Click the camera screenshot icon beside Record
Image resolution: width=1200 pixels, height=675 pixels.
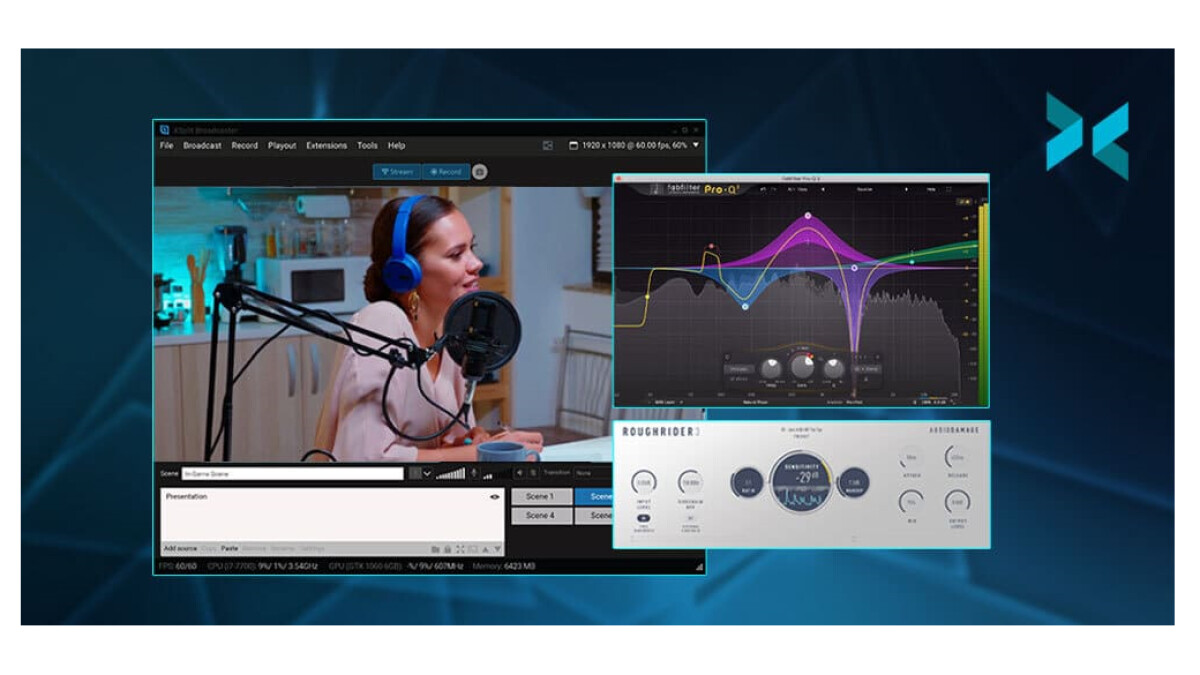(x=480, y=172)
